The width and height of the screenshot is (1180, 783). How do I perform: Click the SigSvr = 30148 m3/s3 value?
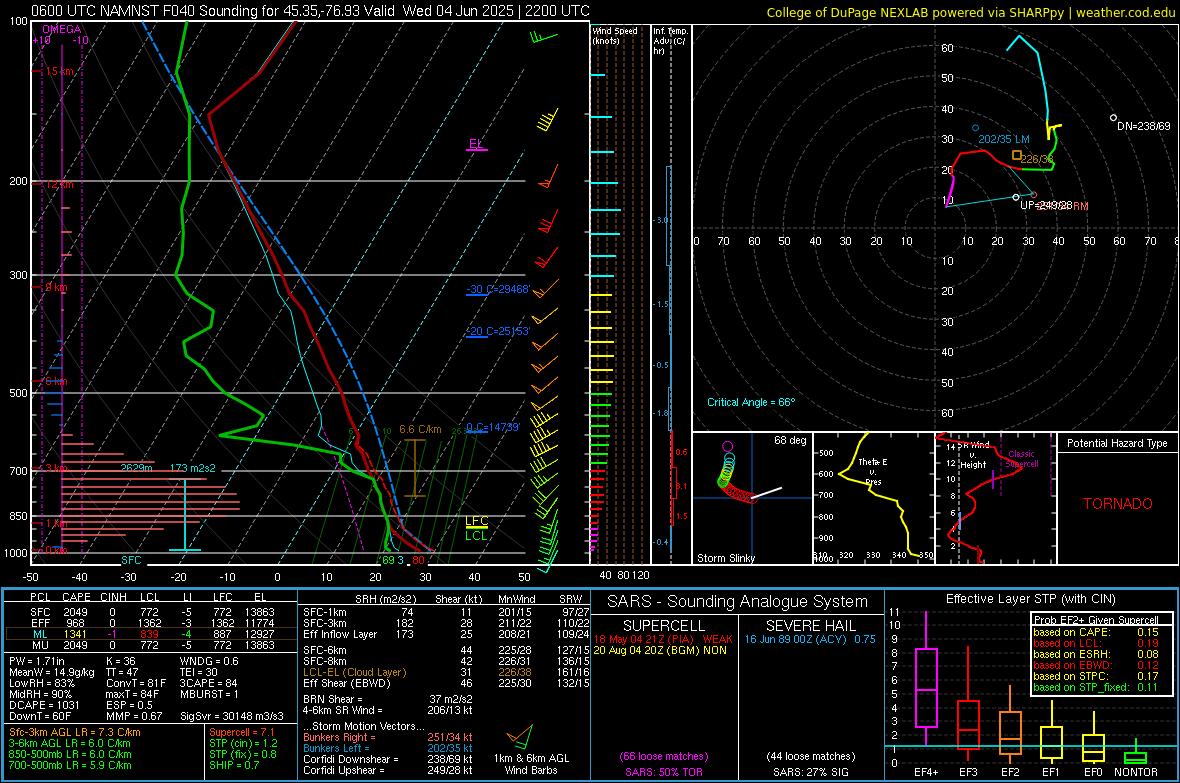tap(232, 716)
